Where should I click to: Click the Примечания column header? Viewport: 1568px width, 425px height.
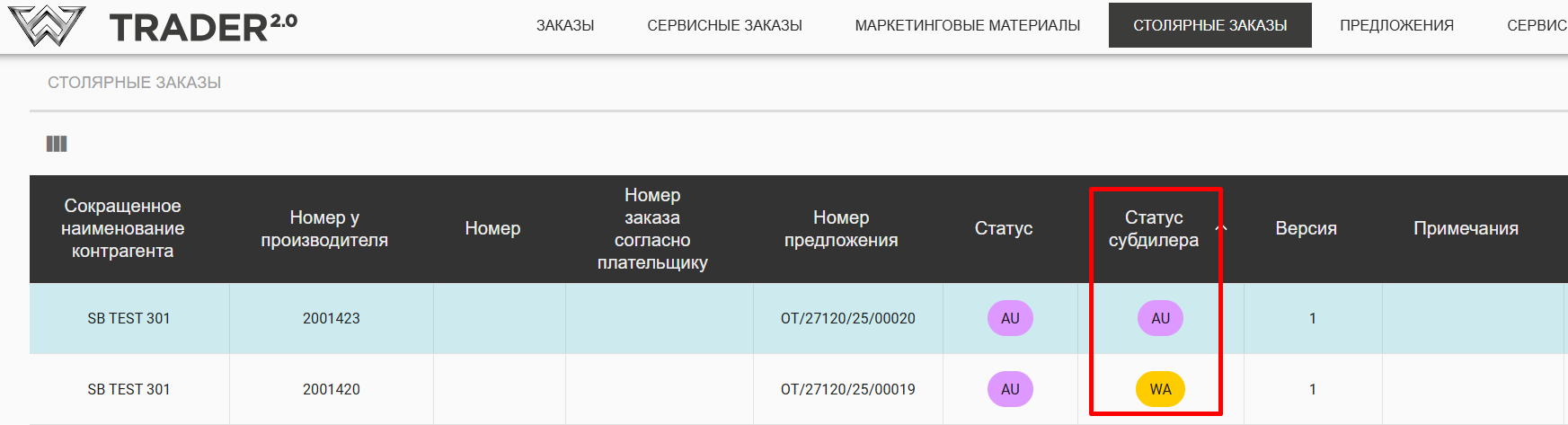[1466, 229]
